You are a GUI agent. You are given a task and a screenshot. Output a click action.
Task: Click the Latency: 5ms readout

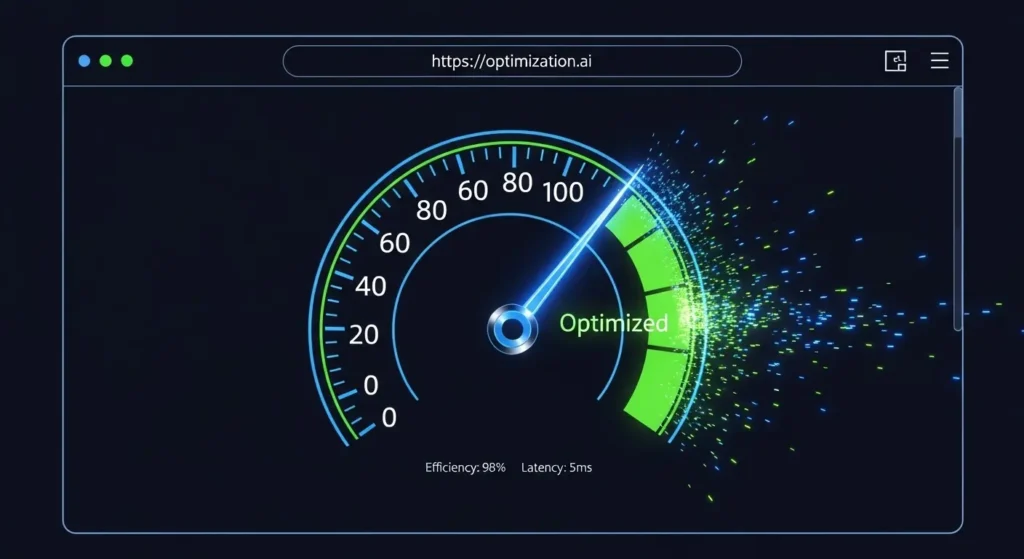tap(556, 467)
